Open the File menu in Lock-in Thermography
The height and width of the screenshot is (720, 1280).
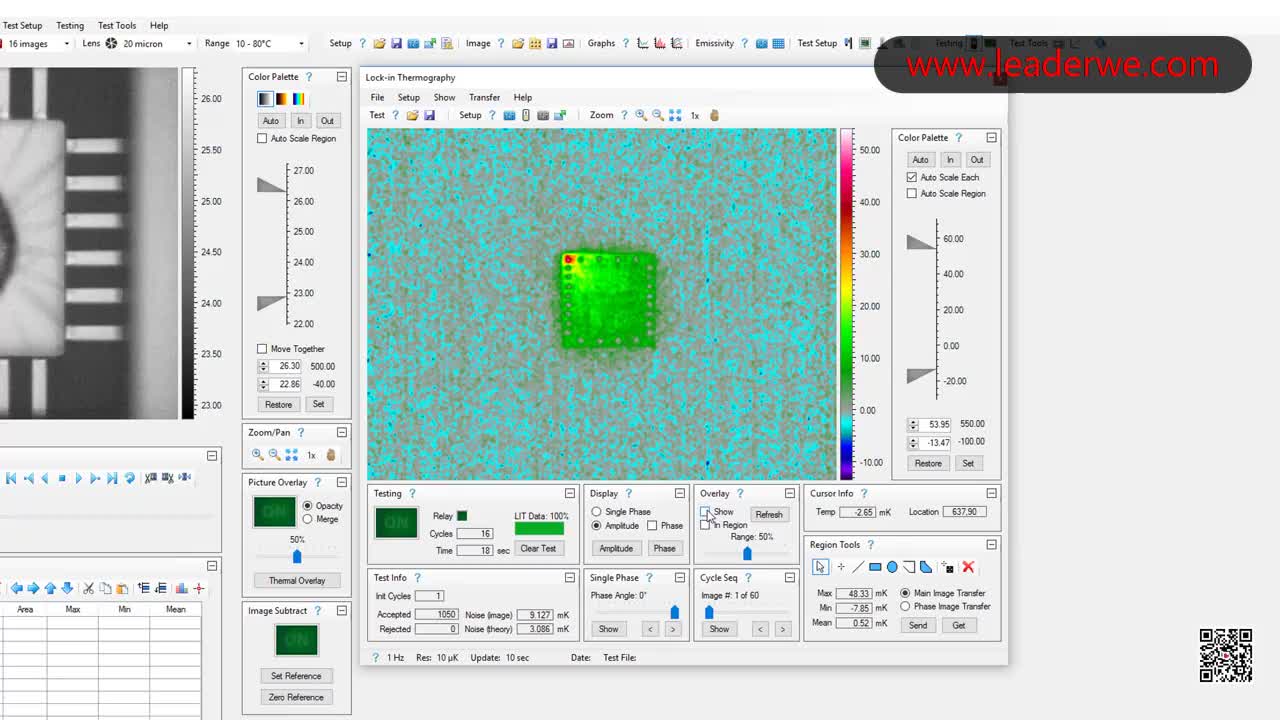coord(377,97)
